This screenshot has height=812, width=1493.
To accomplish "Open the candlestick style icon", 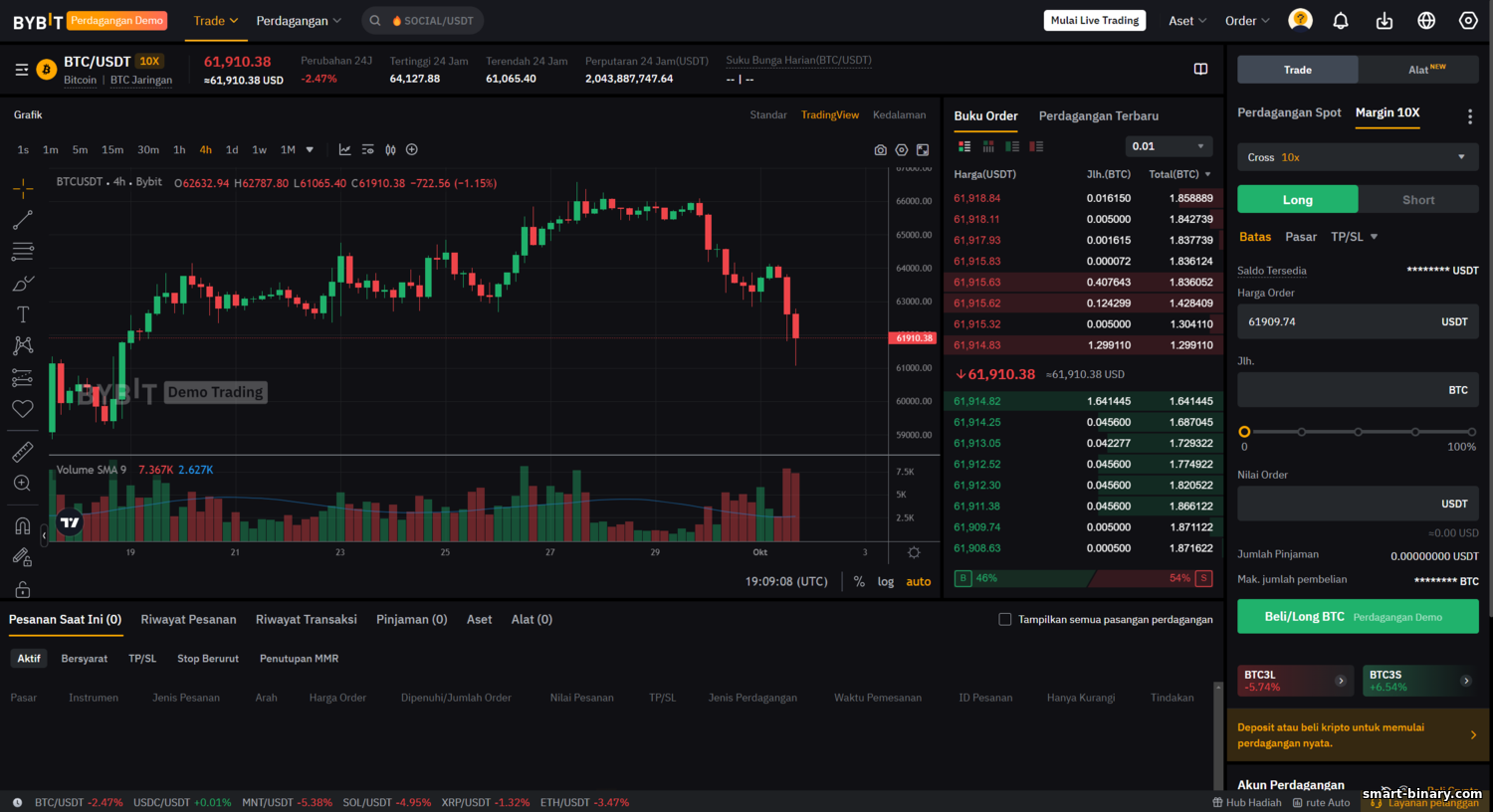I will [390, 150].
